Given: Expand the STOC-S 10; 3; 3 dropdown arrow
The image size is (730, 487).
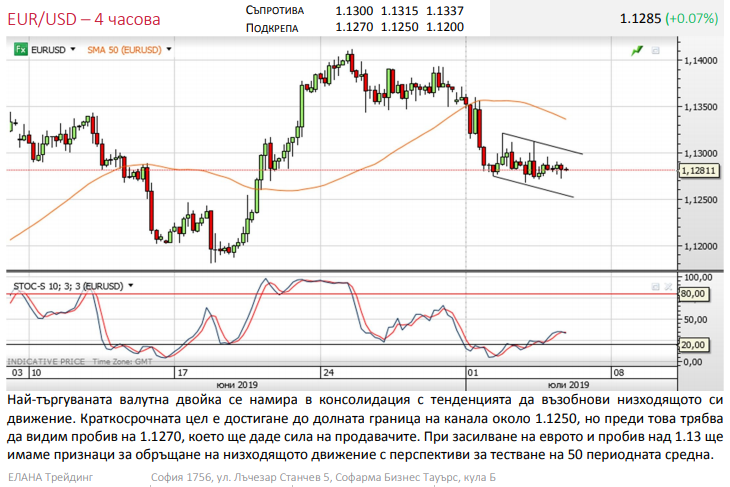Looking at the screenshot, I should coord(131,285).
